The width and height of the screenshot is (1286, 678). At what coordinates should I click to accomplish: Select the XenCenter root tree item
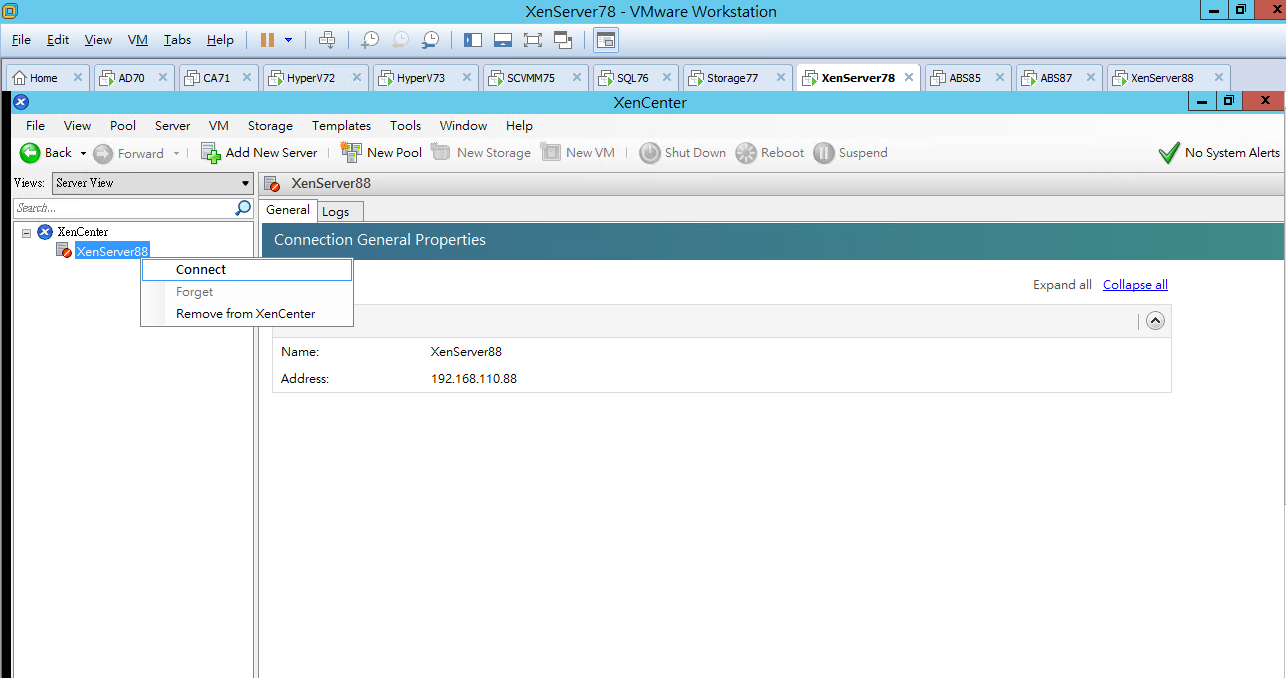pyautogui.click(x=83, y=232)
